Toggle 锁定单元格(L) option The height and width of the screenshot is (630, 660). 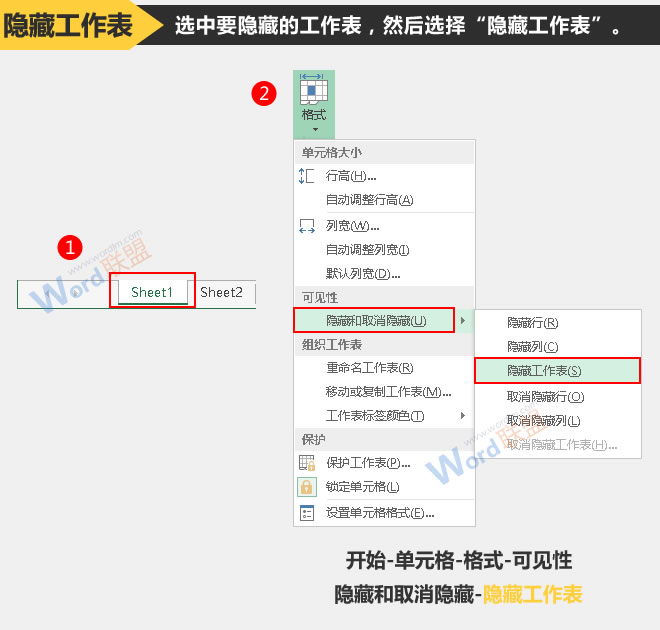(x=385, y=487)
